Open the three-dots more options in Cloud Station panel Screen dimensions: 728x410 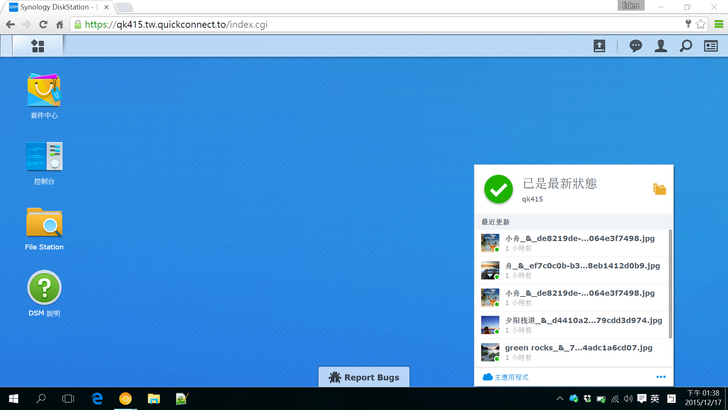[x=661, y=377]
